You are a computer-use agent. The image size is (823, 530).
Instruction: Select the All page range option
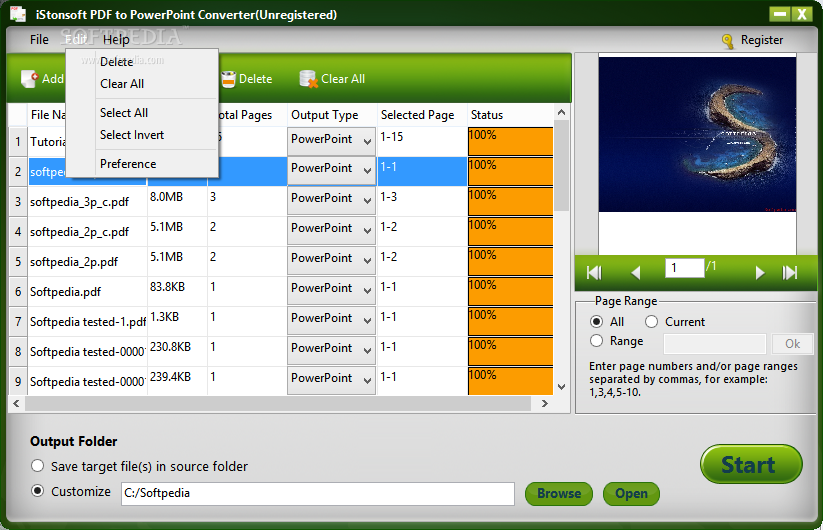[596, 322]
